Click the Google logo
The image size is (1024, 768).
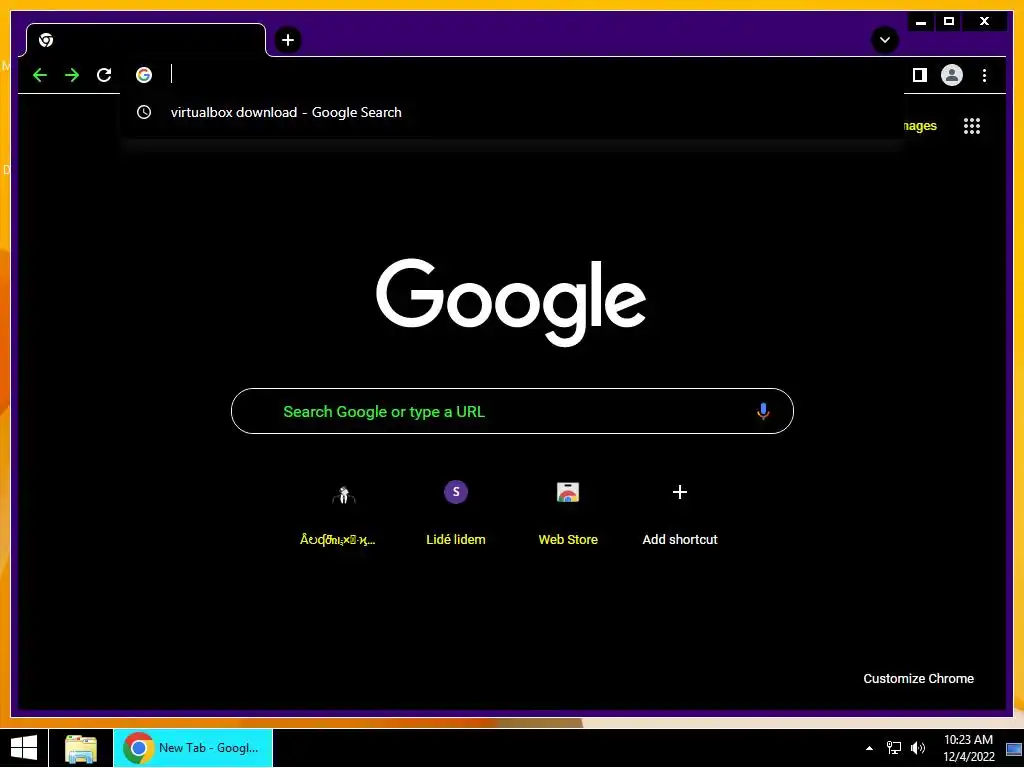tap(511, 302)
